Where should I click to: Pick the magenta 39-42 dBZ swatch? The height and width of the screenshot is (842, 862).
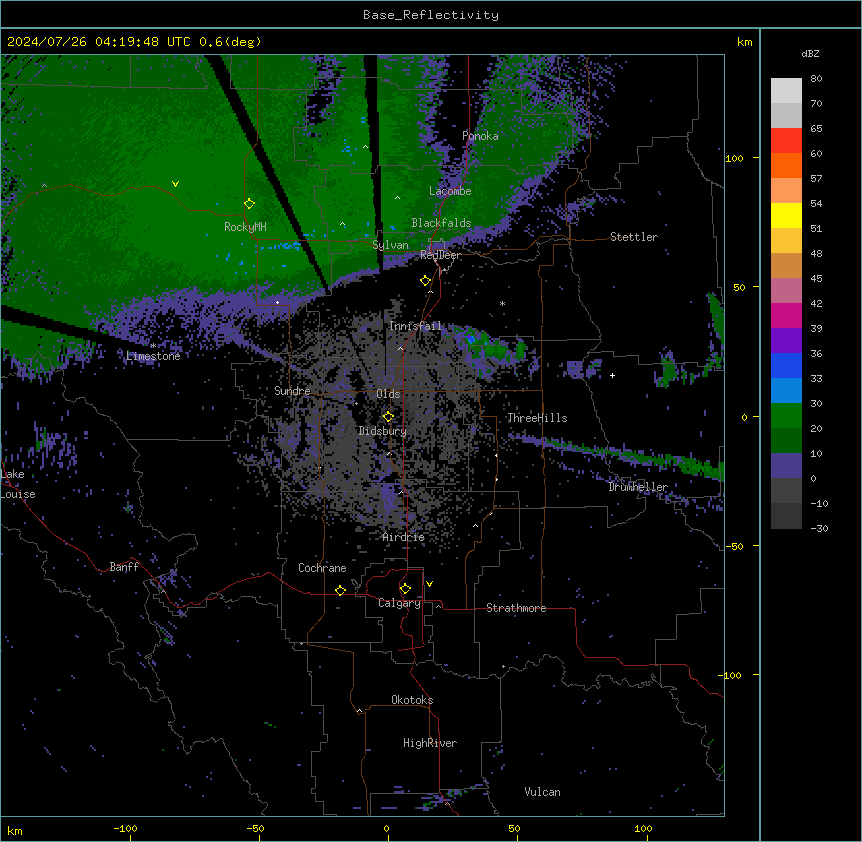(x=786, y=315)
